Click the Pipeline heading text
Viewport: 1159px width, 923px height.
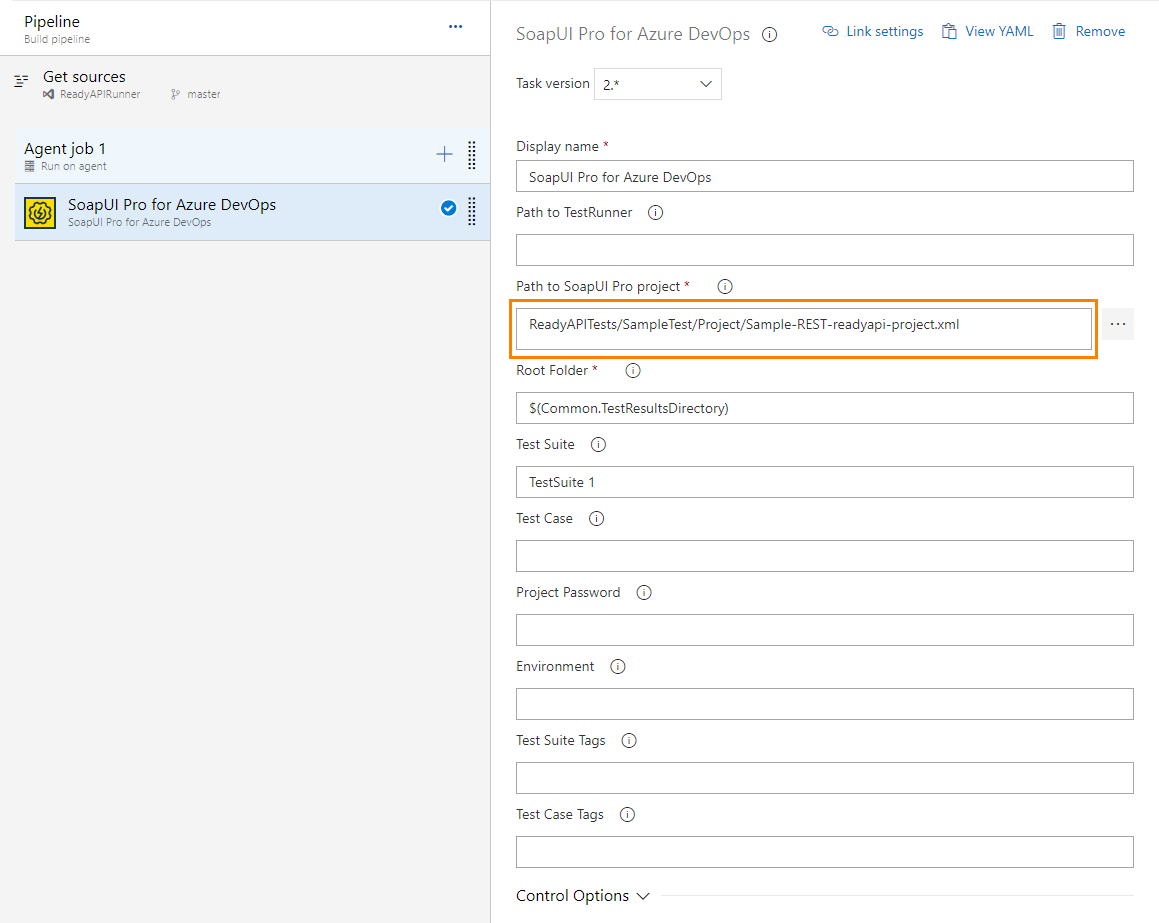pos(52,22)
